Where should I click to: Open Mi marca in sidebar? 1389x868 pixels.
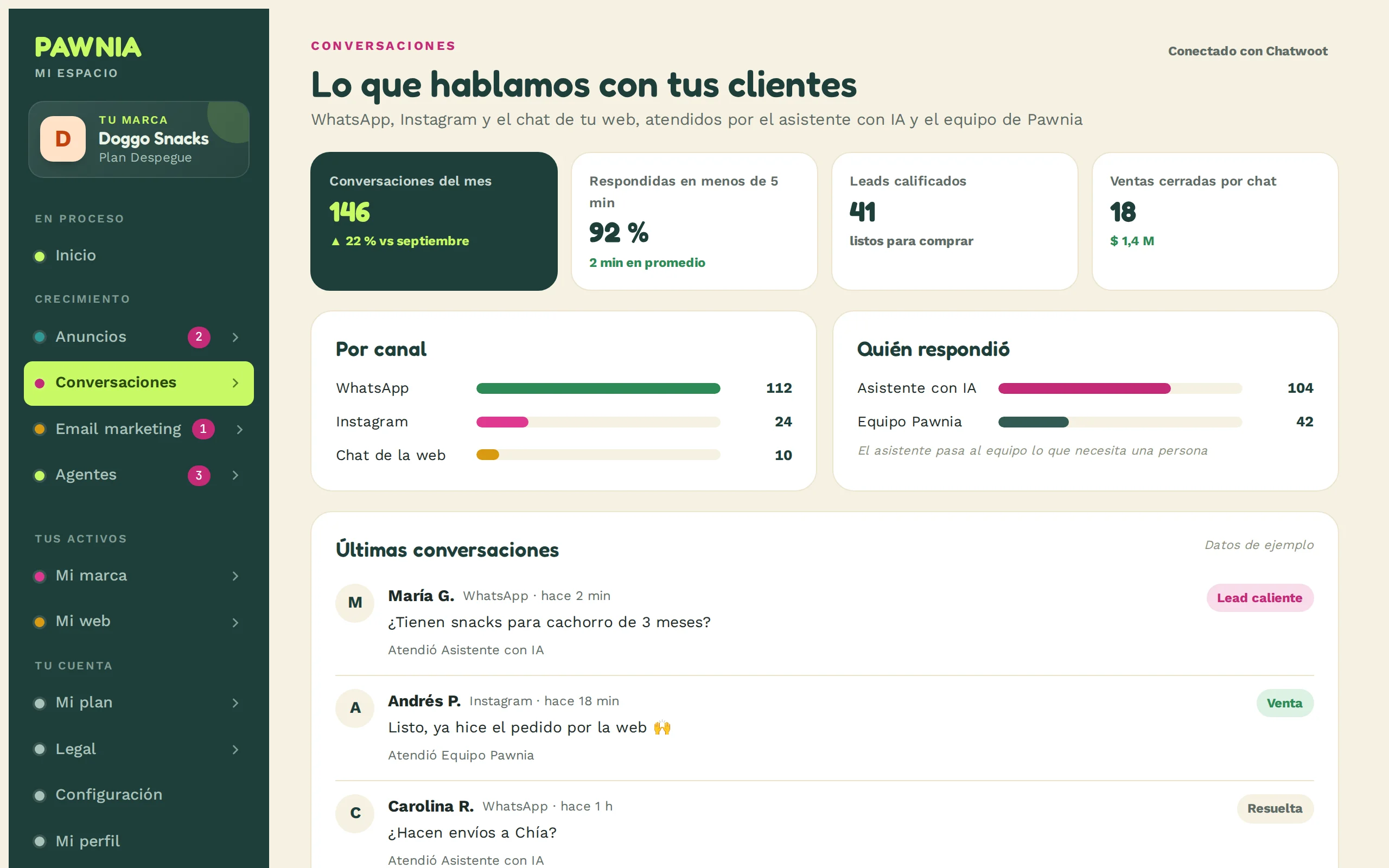(x=138, y=576)
